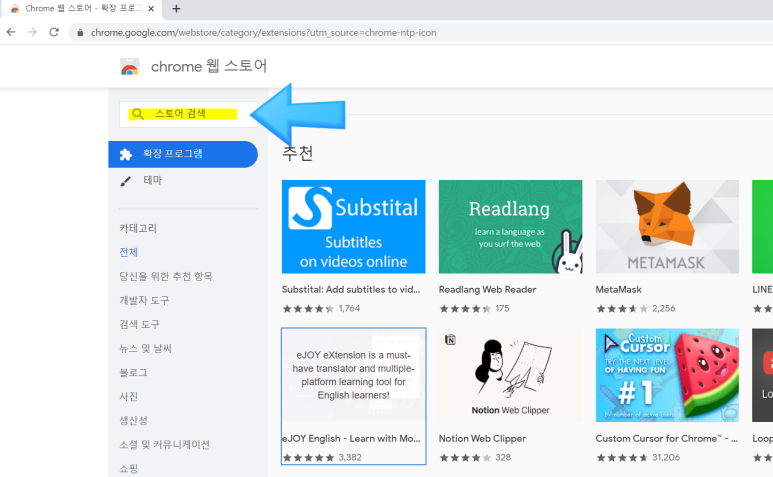
Task: Click the Readlang star rating 175
Action: (x=474, y=309)
